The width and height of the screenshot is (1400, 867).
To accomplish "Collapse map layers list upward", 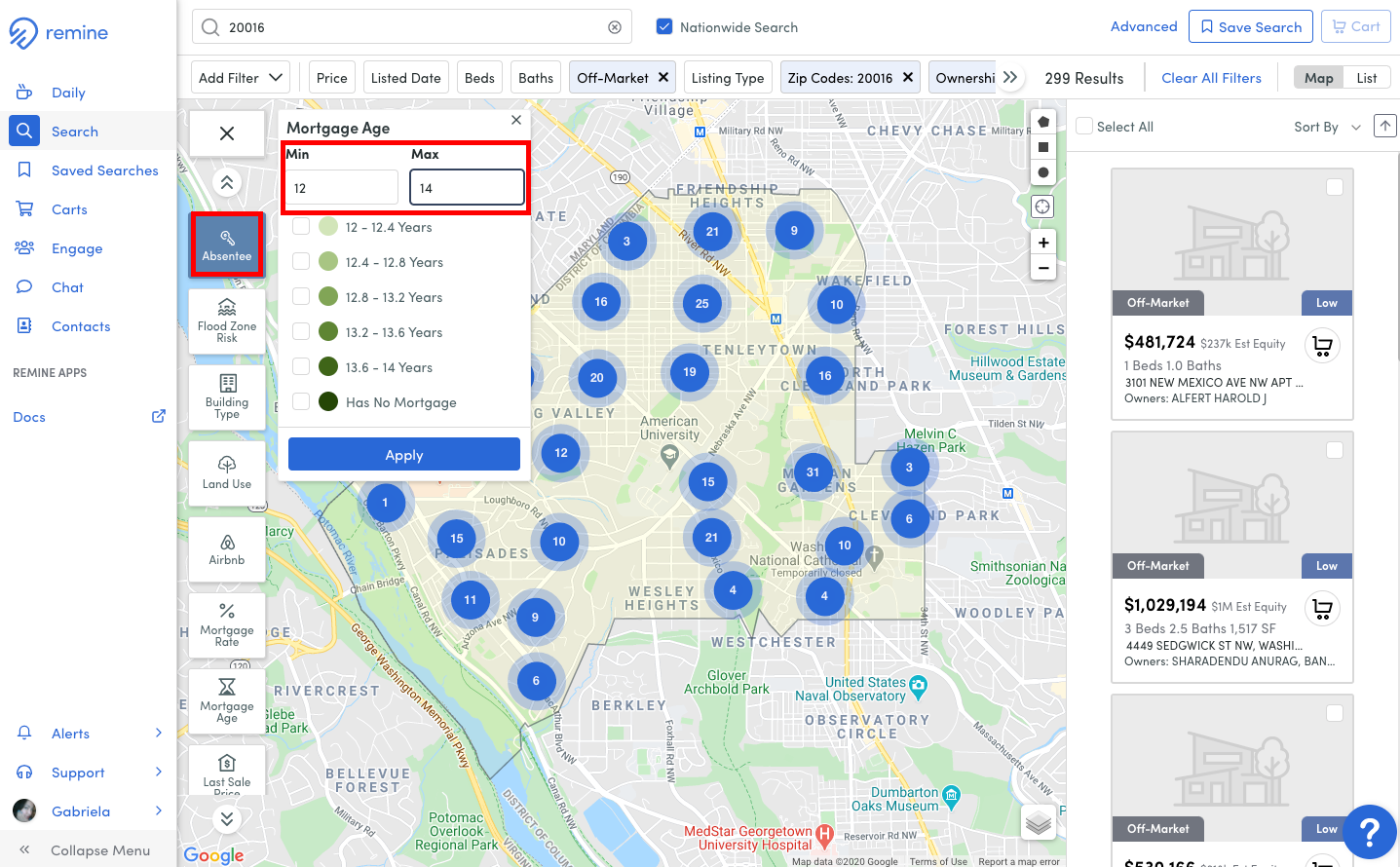I will point(227,182).
